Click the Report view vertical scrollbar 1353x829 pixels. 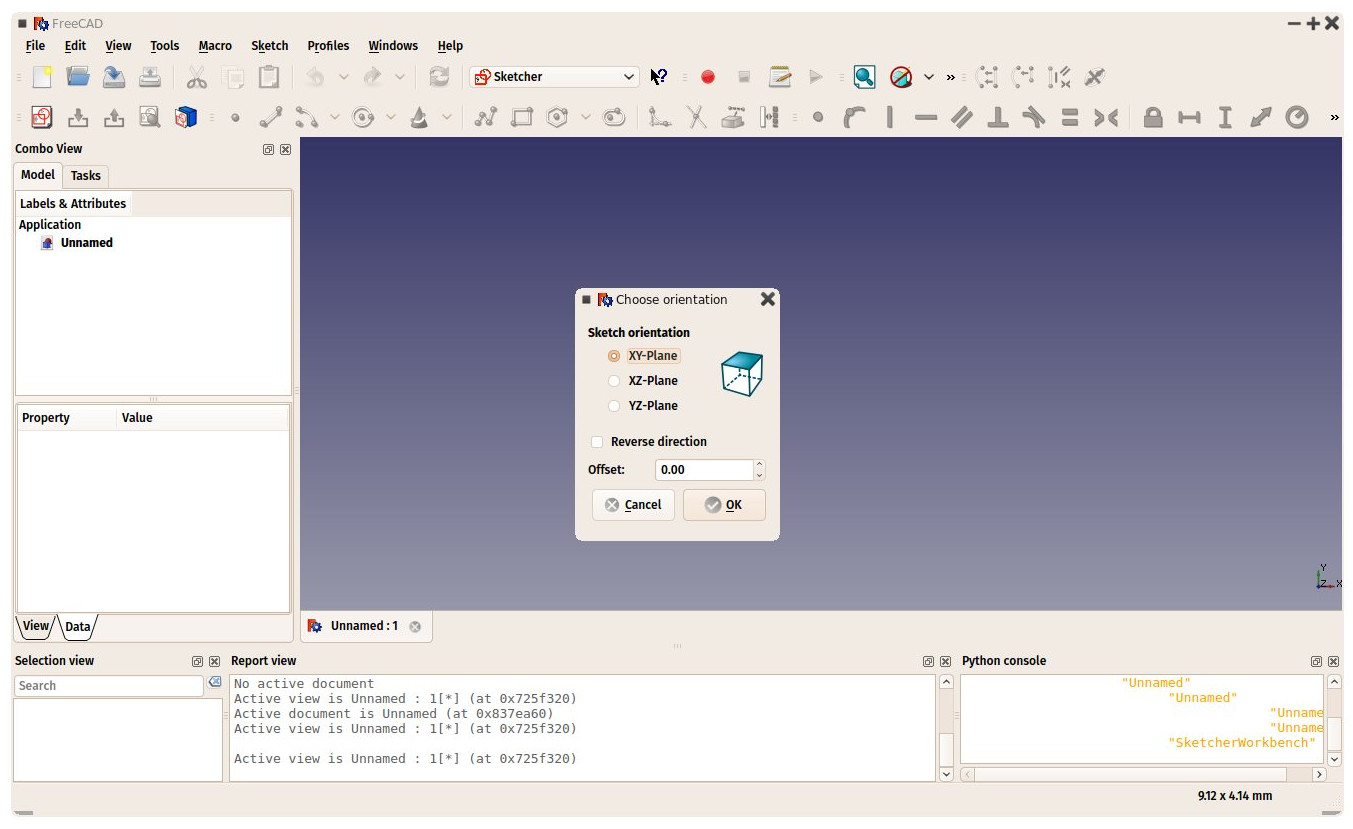click(x=946, y=728)
